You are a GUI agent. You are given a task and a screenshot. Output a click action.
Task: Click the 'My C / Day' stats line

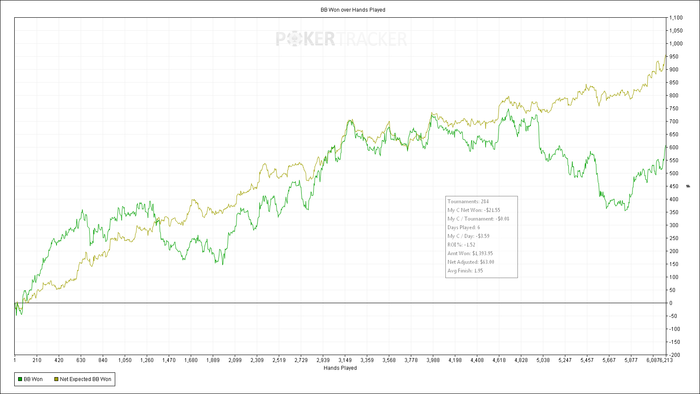468,236
